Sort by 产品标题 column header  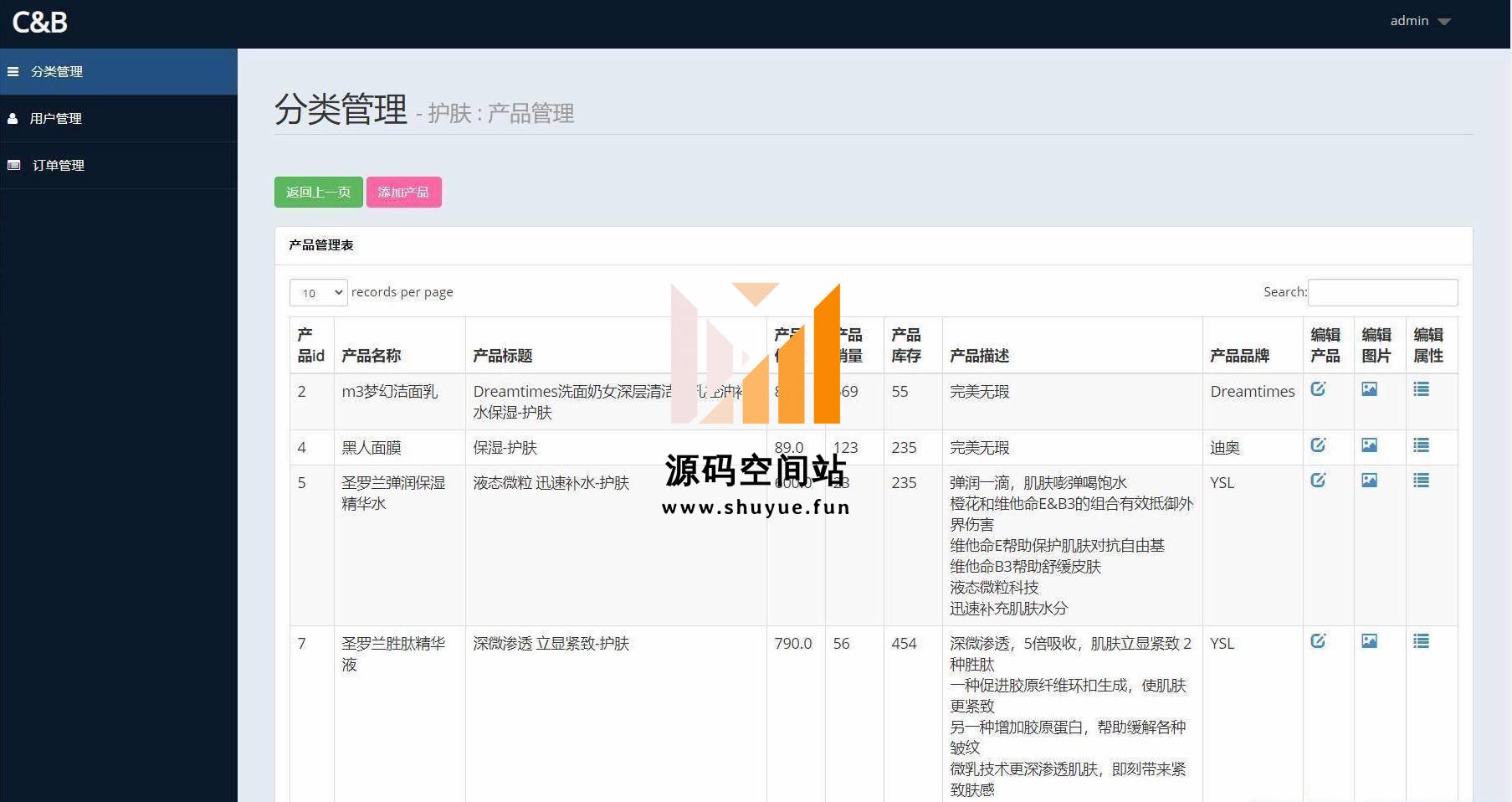[x=615, y=345]
